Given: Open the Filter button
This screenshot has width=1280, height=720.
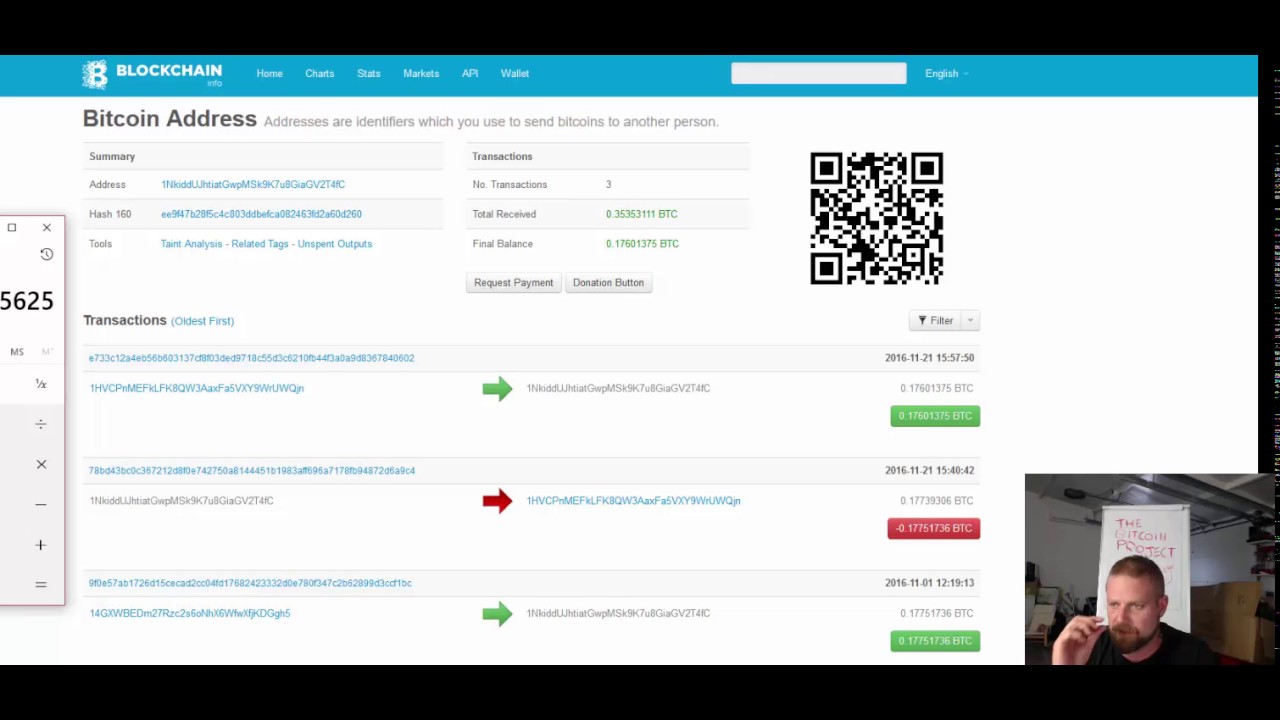Looking at the screenshot, I should point(936,320).
